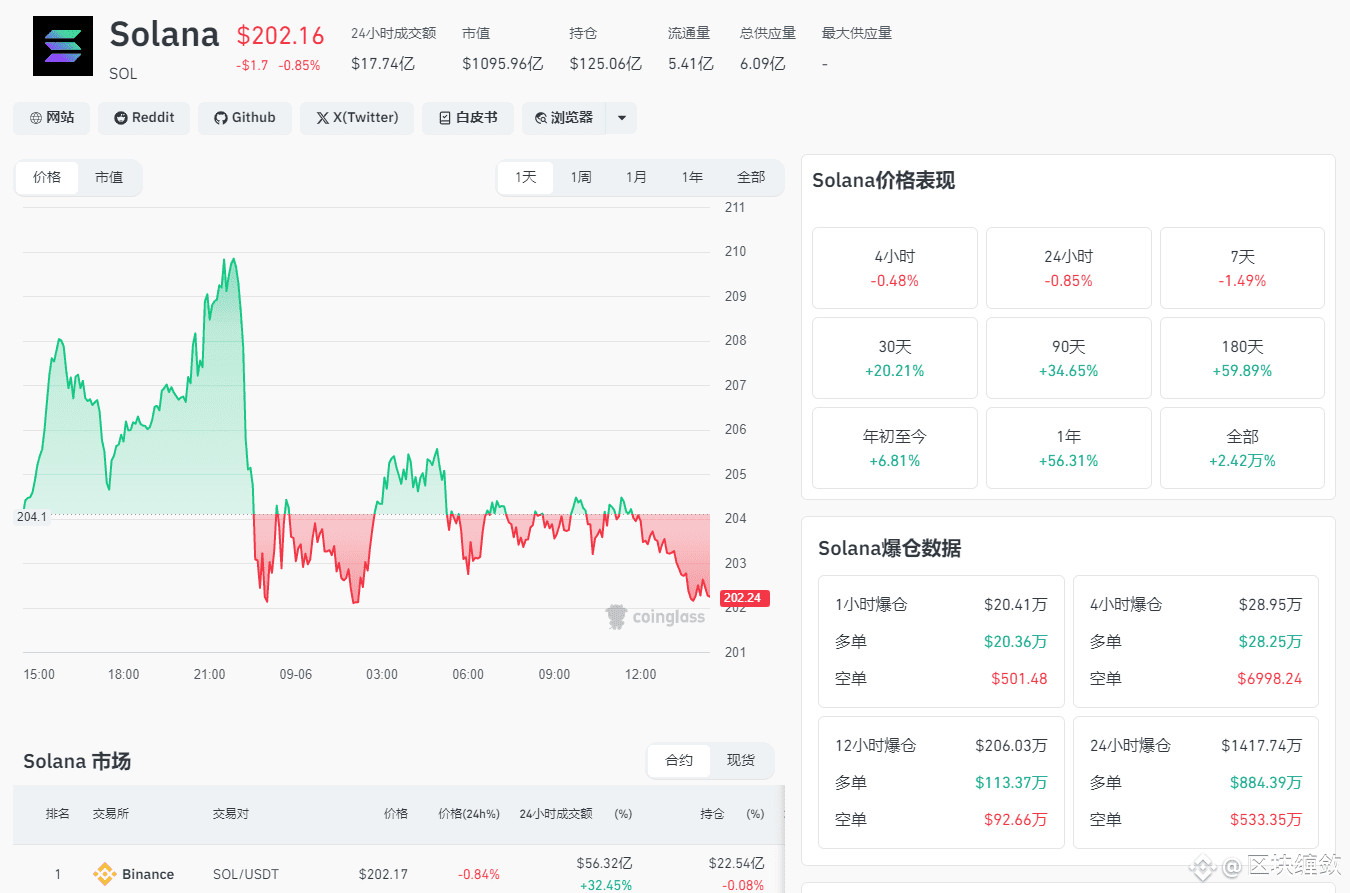Click the 4小时 performance card
Screen dimensions: 1350x893
tap(895, 268)
